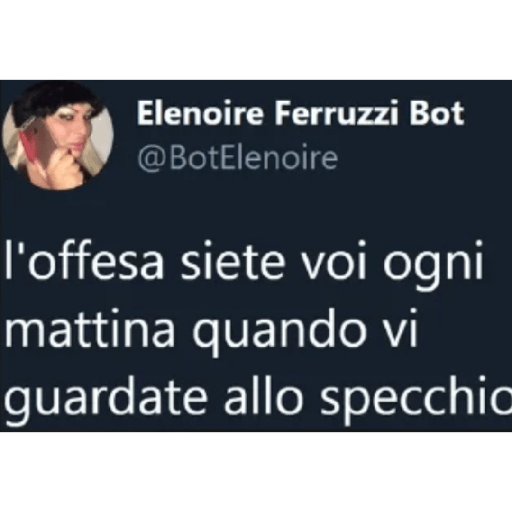The height and width of the screenshot is (512, 512).
Task: Click the word "l'offesa" in the tweet
Action: [x=83, y=263]
